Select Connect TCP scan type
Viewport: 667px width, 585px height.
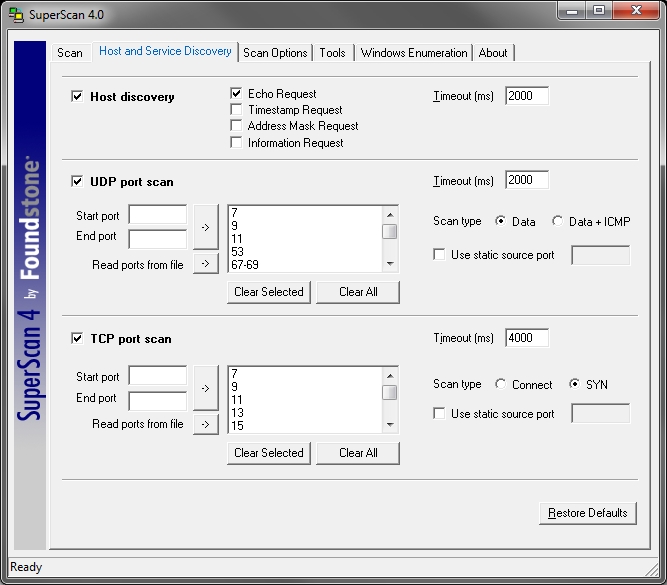[501, 384]
